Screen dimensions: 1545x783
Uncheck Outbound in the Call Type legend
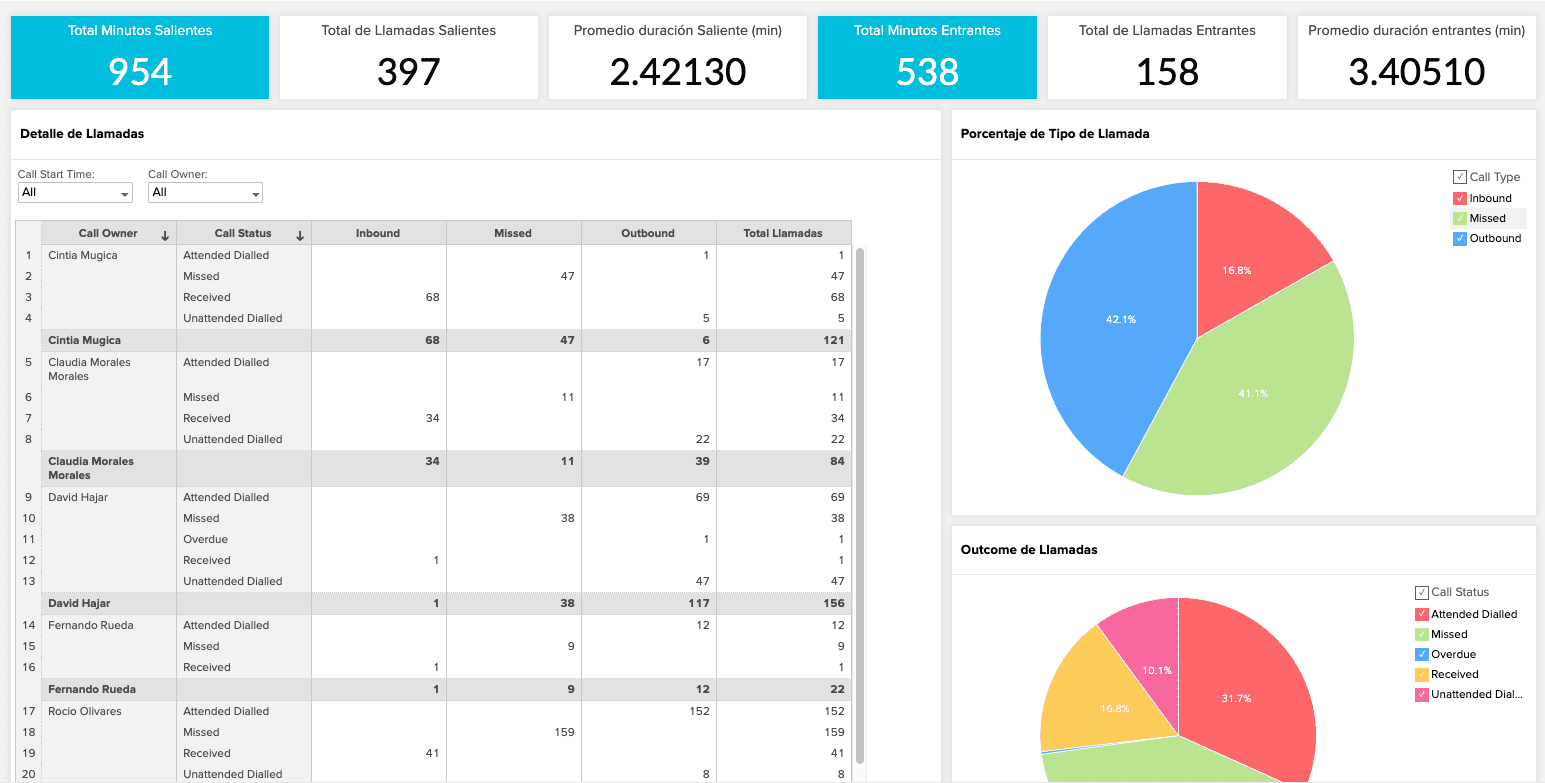1459,238
